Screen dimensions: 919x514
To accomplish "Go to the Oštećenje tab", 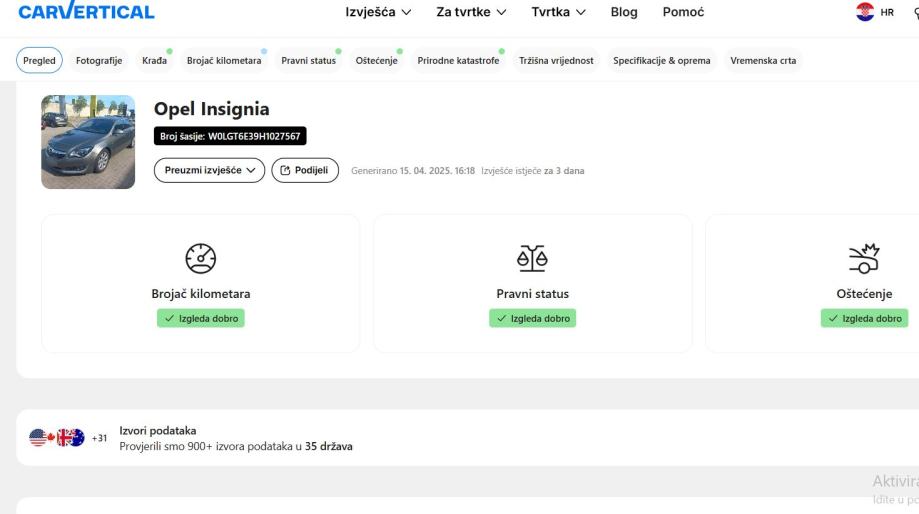I will coord(376,60).
